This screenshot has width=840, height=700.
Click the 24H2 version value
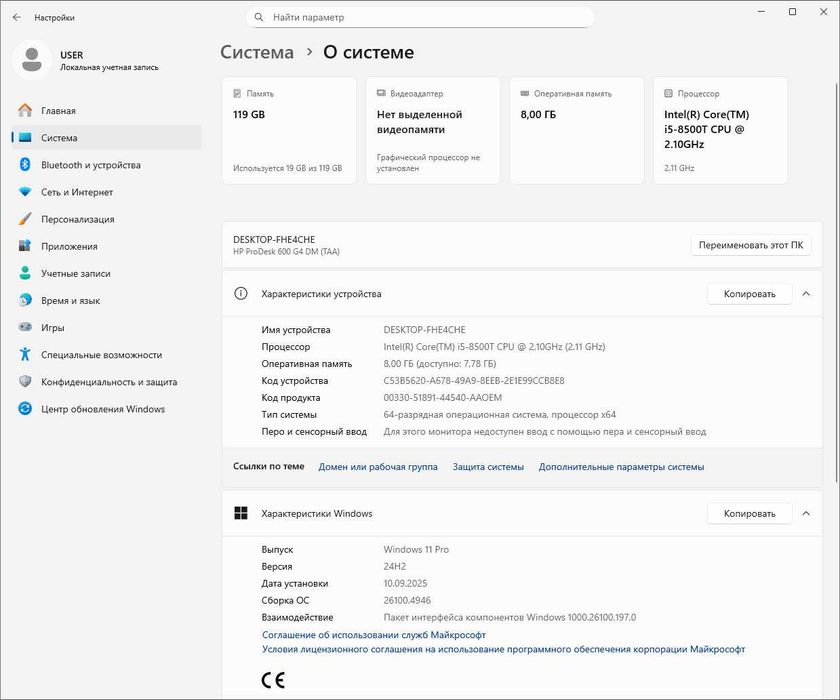[394, 566]
